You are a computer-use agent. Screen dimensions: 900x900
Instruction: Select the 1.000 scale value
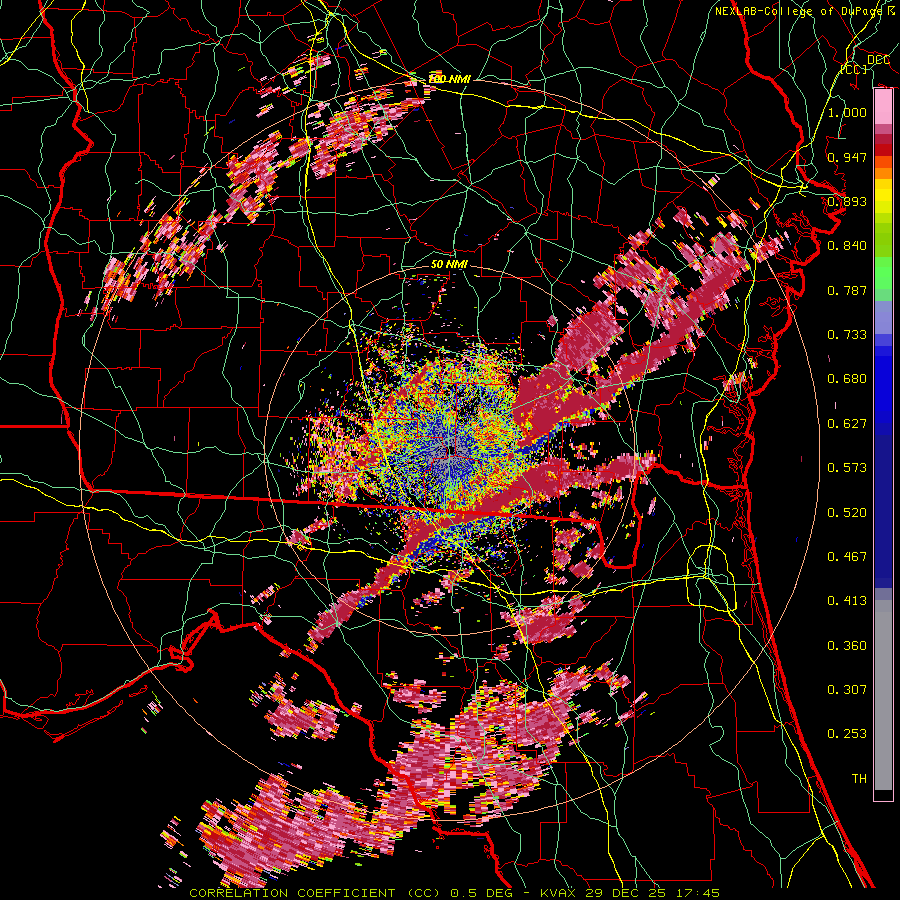847,112
